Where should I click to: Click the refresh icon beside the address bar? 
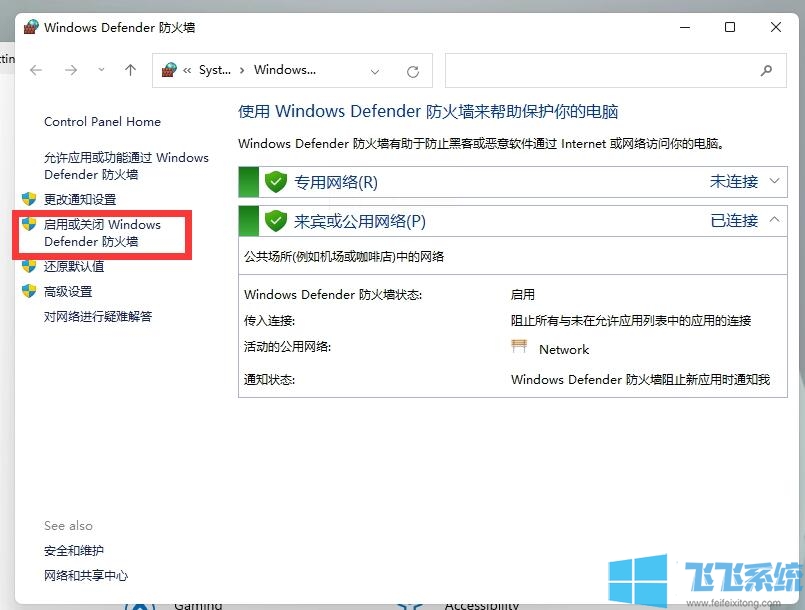(412, 70)
